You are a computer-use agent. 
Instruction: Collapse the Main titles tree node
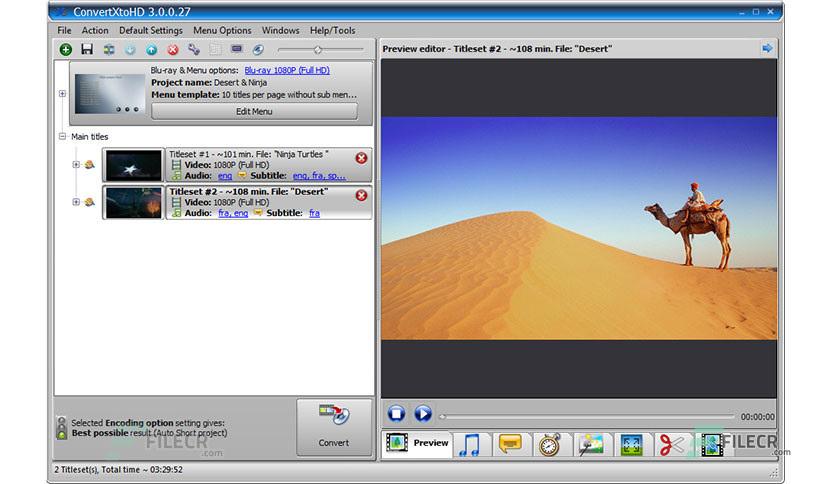(x=62, y=136)
